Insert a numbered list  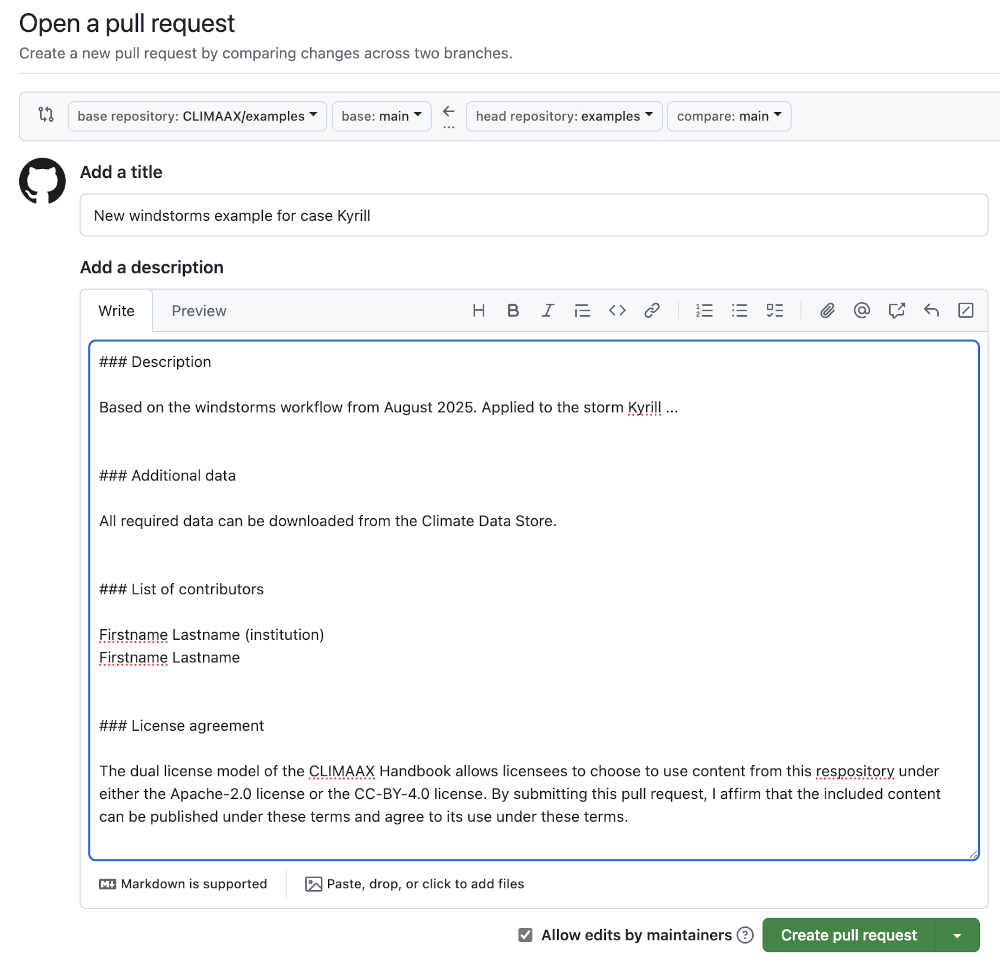tap(705, 311)
